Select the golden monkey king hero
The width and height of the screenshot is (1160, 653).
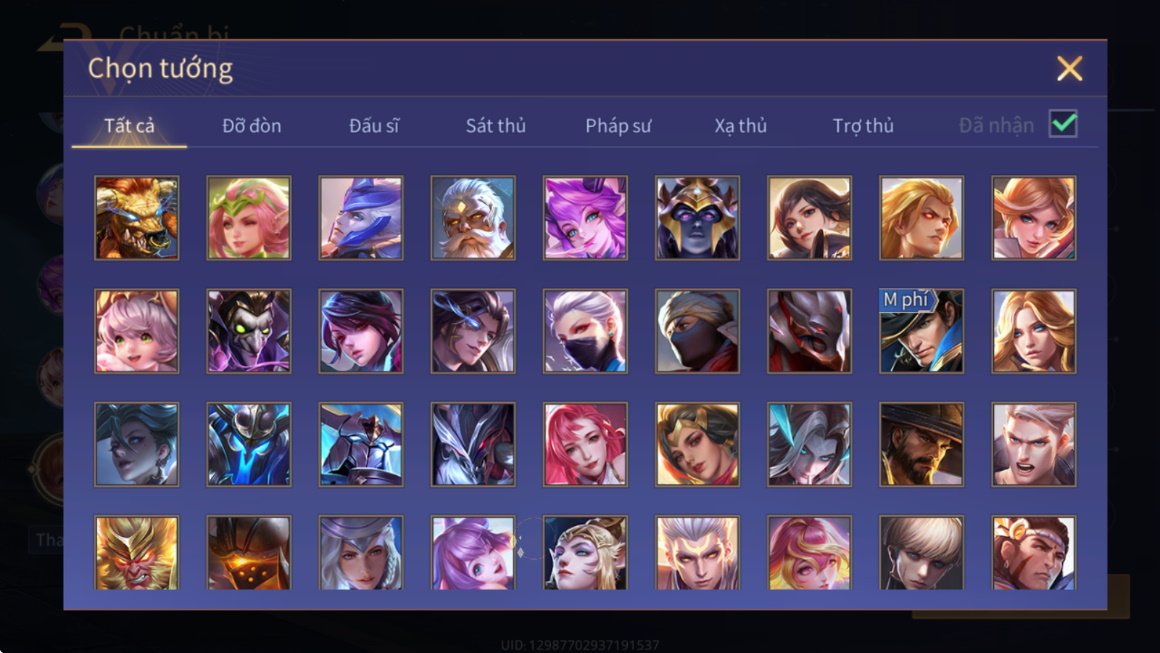137,552
